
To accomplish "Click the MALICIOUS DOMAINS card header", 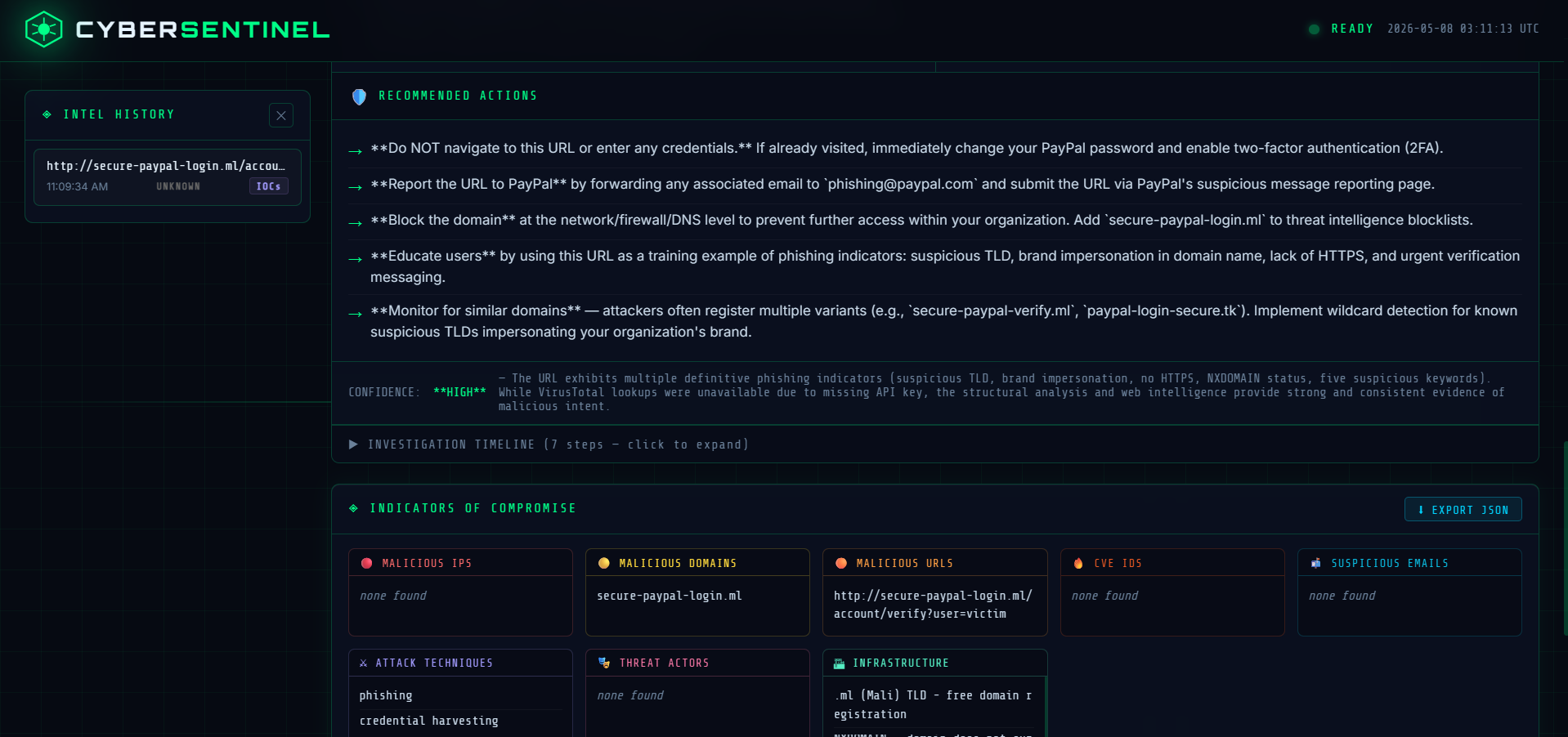I will 697,563.
